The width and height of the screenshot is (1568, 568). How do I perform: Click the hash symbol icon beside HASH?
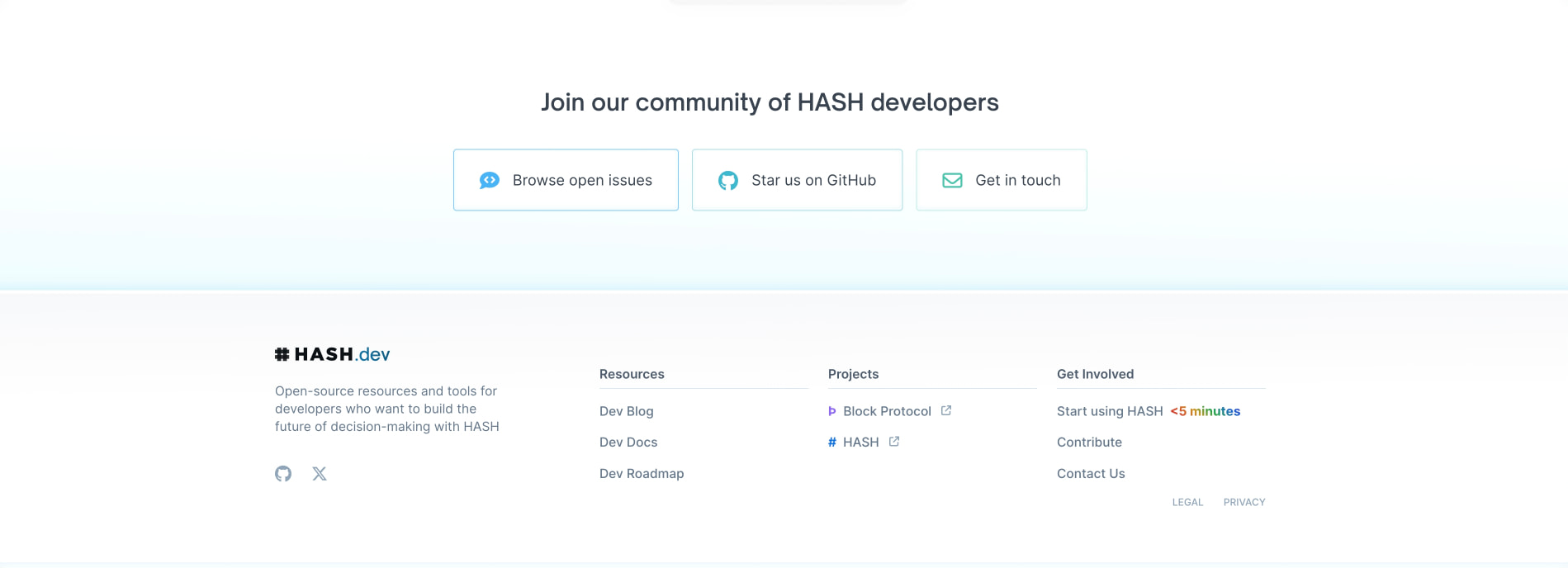(x=832, y=443)
